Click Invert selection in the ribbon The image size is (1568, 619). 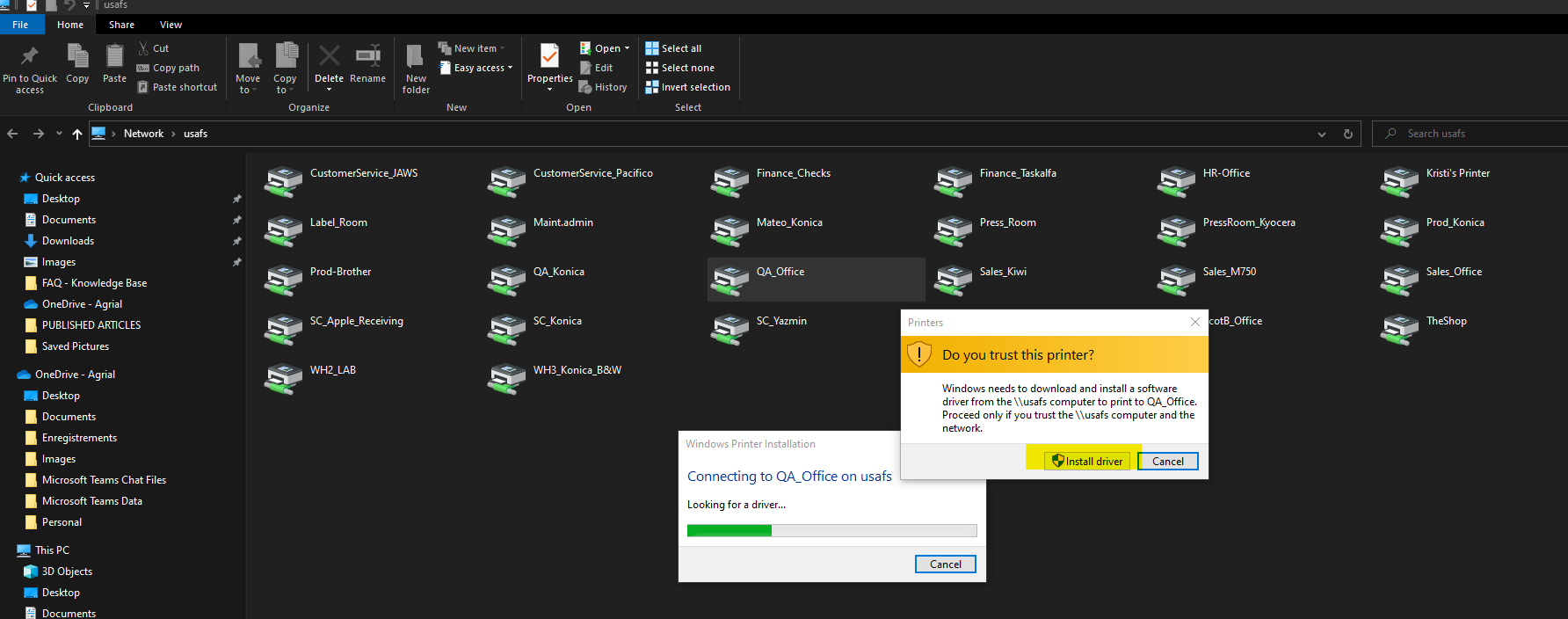click(687, 87)
